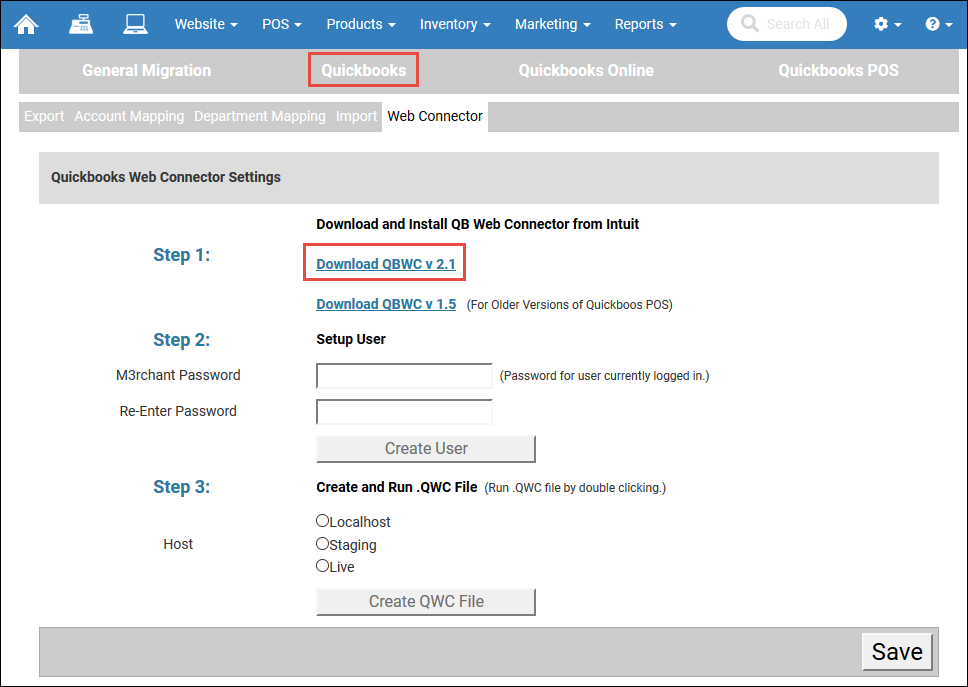
Task: Go to the Home icon
Action: point(27,24)
